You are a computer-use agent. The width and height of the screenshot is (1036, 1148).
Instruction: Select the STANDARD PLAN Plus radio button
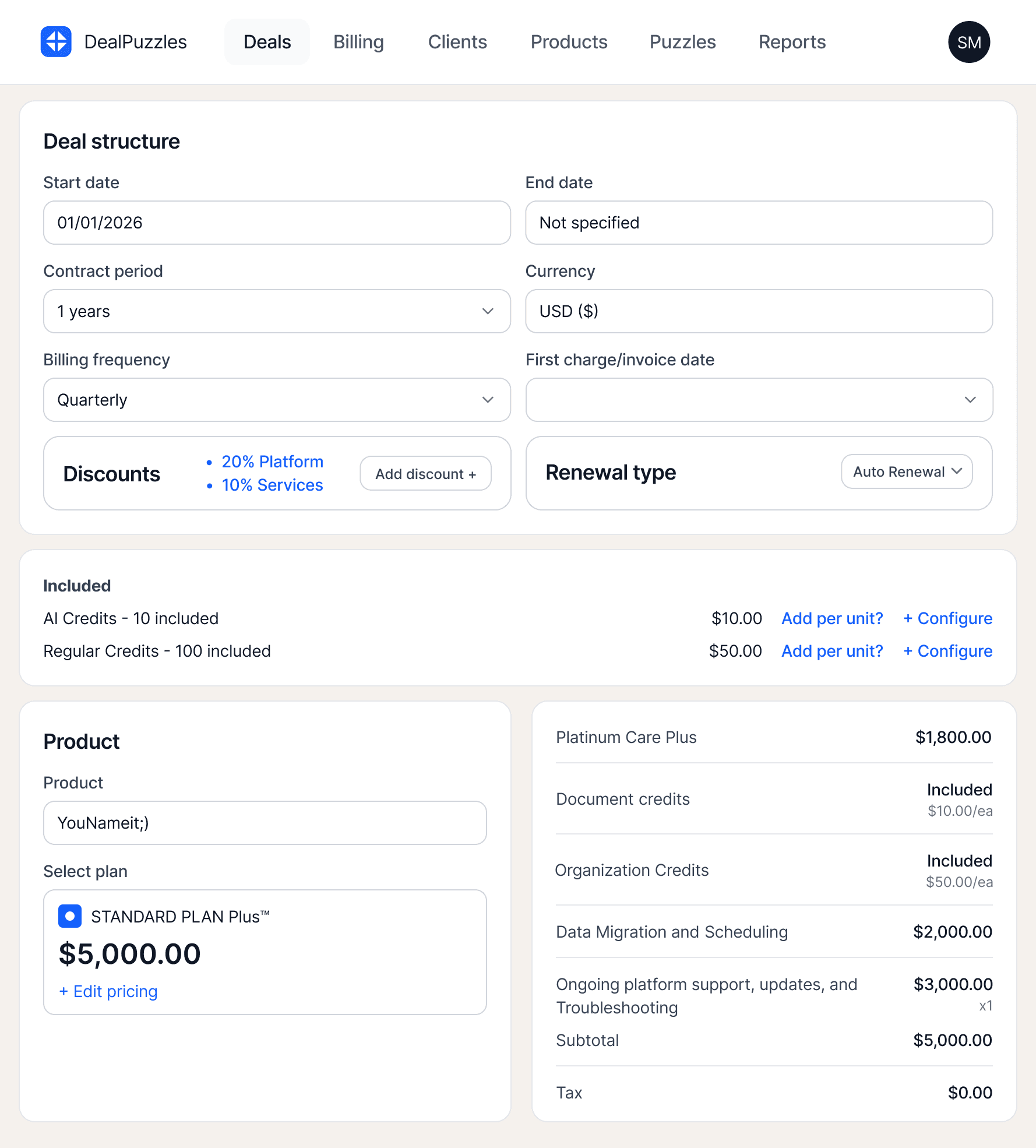pos(69,916)
